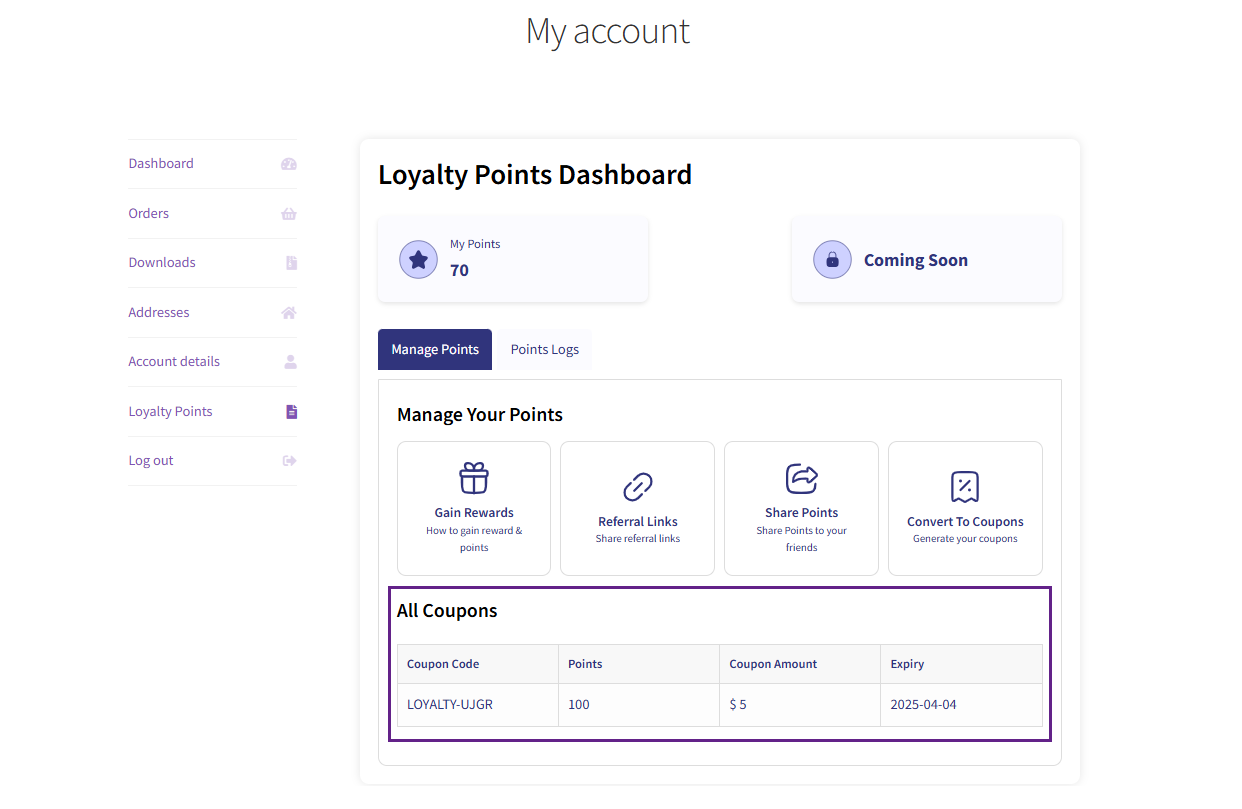The height and width of the screenshot is (809, 1242).
Task: Click 'Generate your coupons' description text
Action: click(x=965, y=539)
